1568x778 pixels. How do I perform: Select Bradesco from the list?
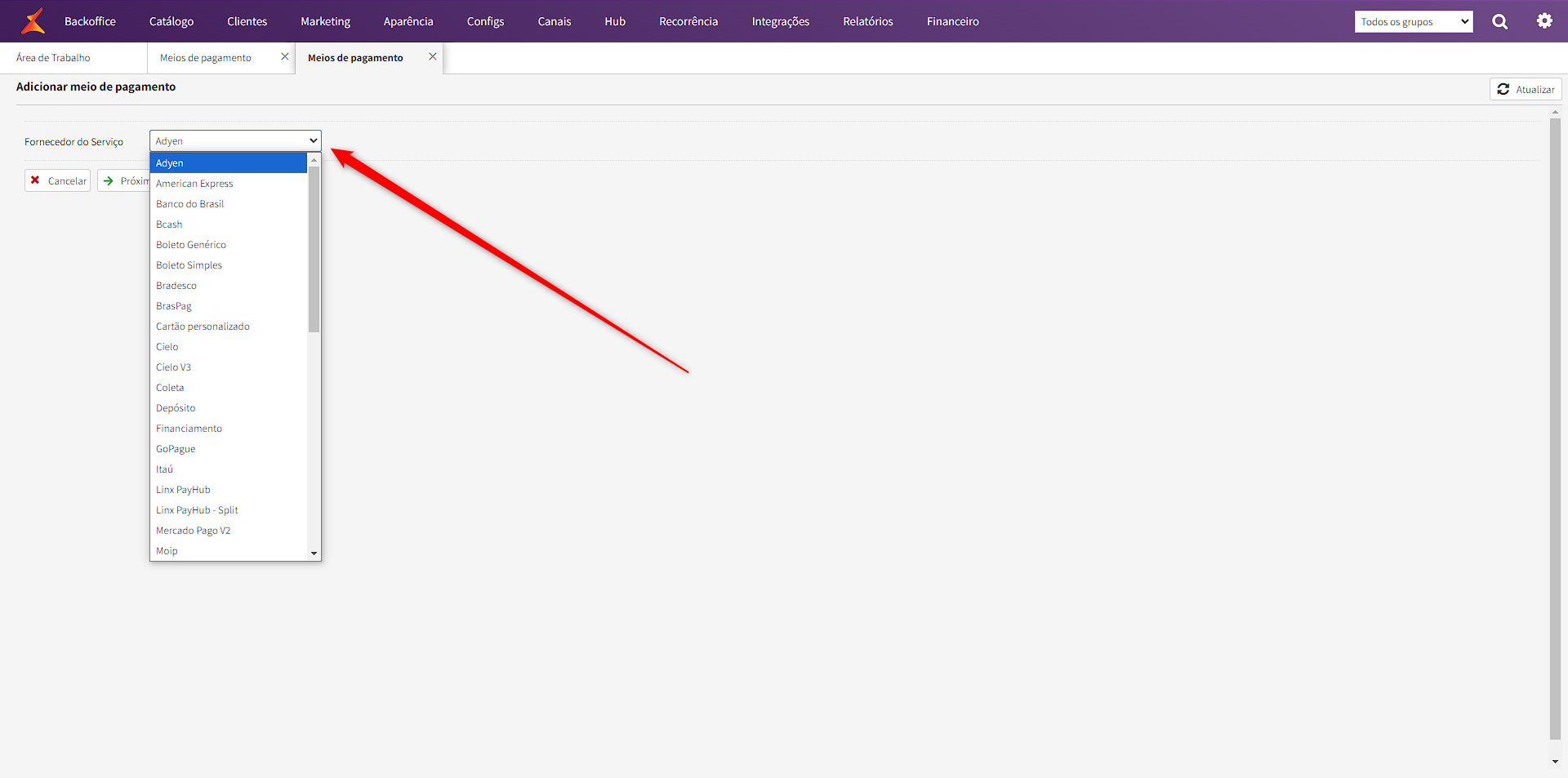click(229, 286)
